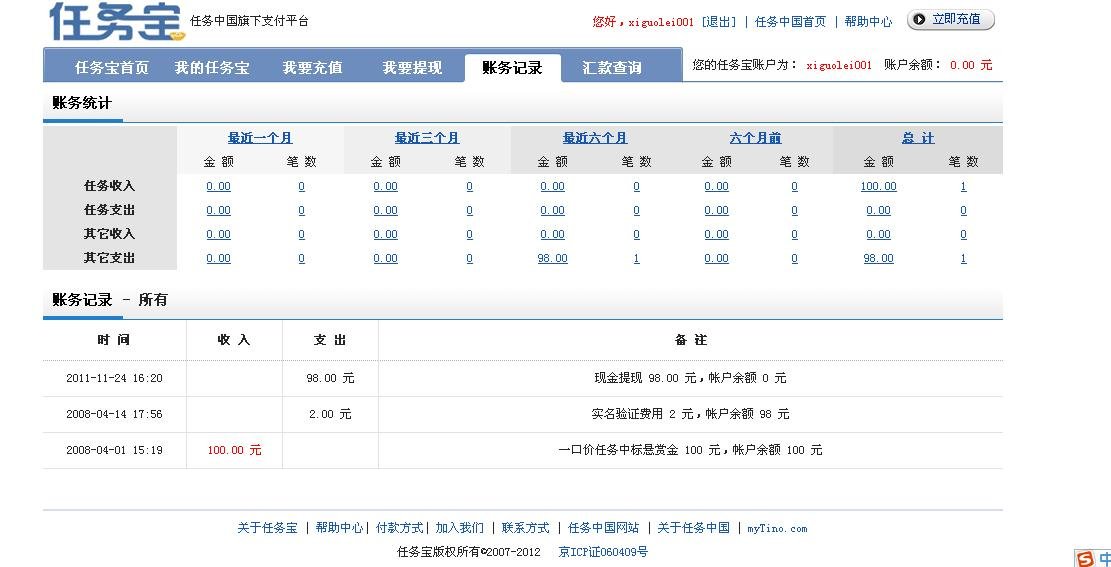
Task: Open myTino.com footer link
Action: (777, 528)
